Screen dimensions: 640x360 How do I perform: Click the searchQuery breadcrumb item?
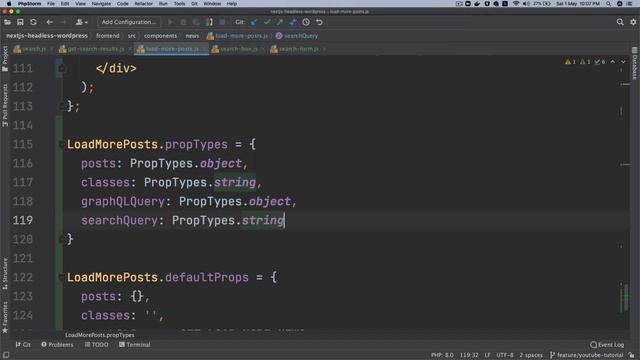click(297, 36)
